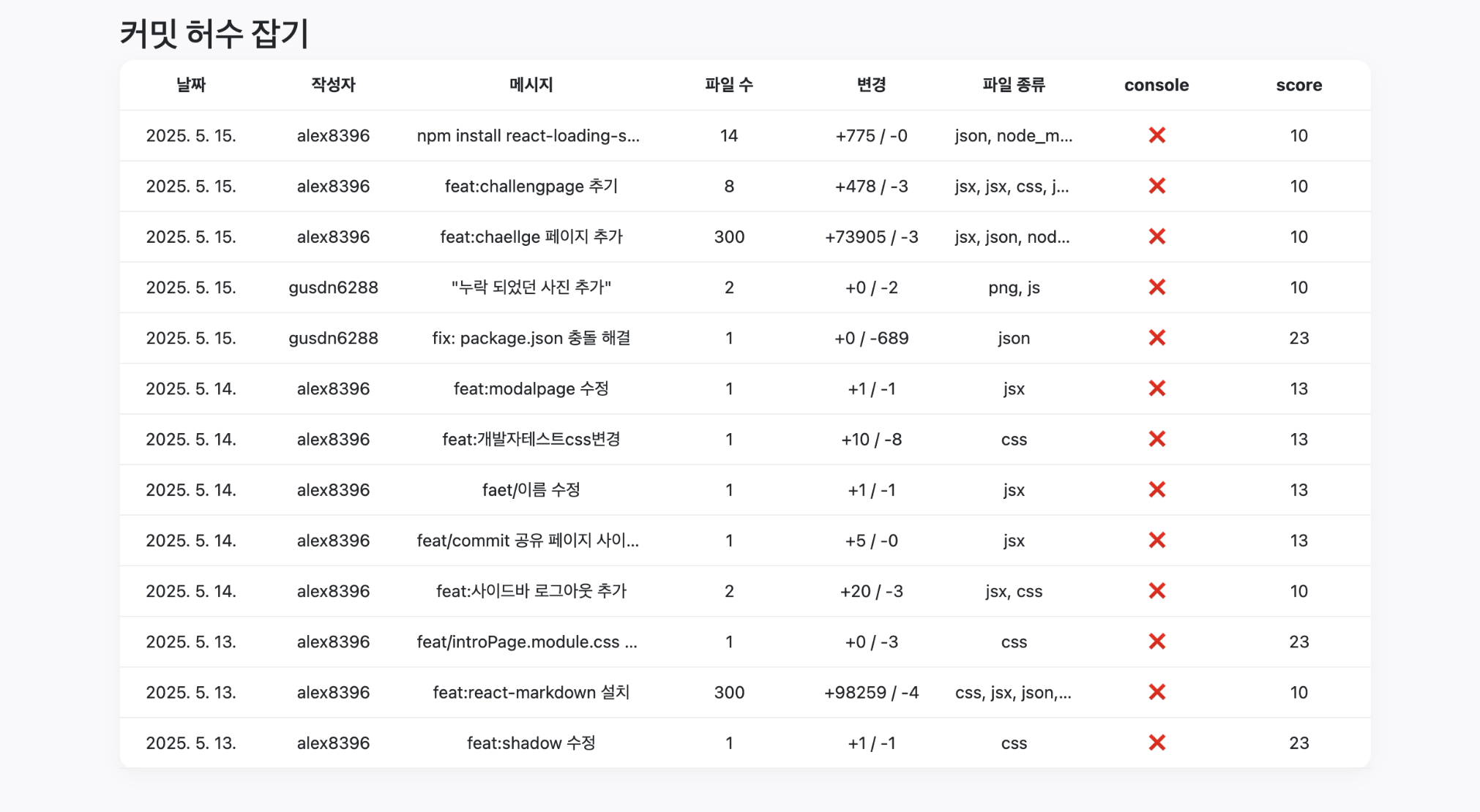Click the score column header
This screenshot has width=1480, height=812.
[1299, 85]
